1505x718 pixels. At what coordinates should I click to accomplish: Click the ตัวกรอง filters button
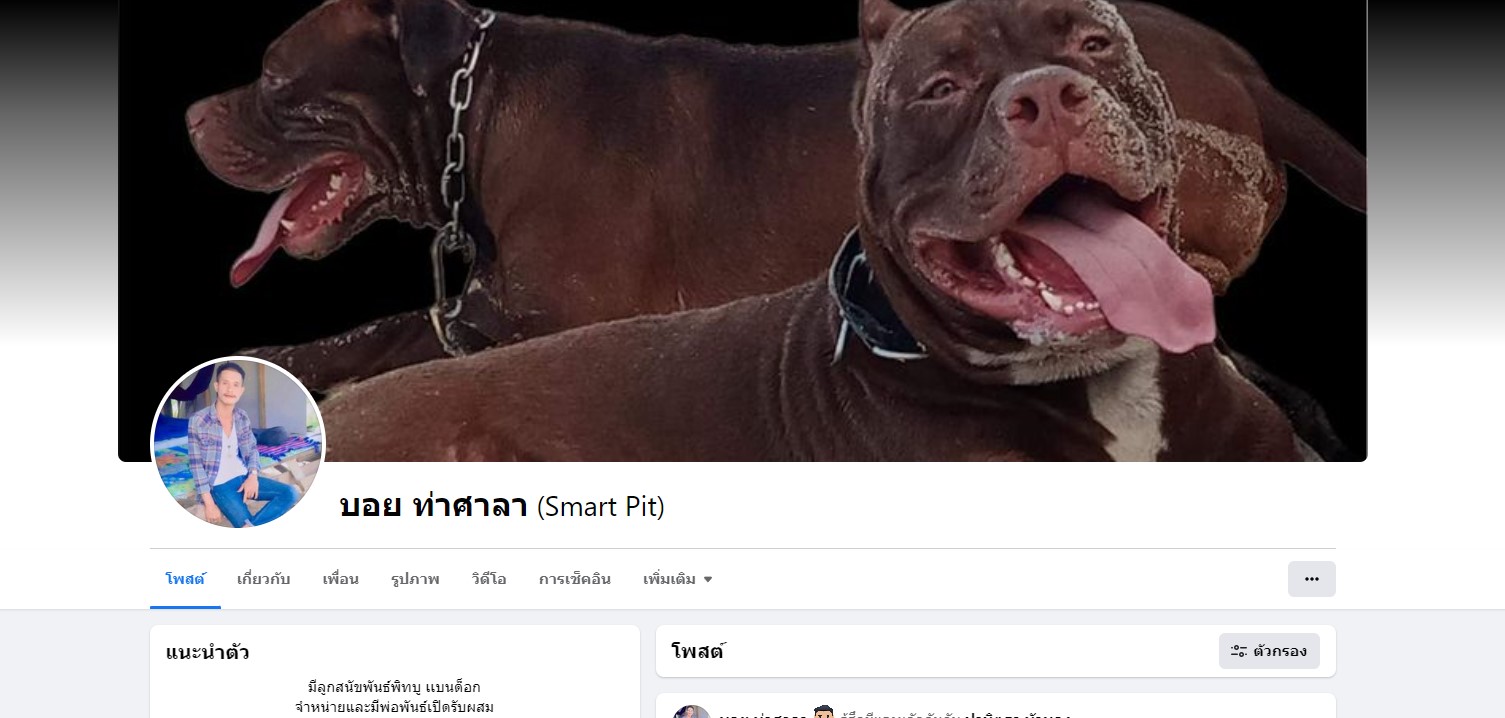point(1269,651)
